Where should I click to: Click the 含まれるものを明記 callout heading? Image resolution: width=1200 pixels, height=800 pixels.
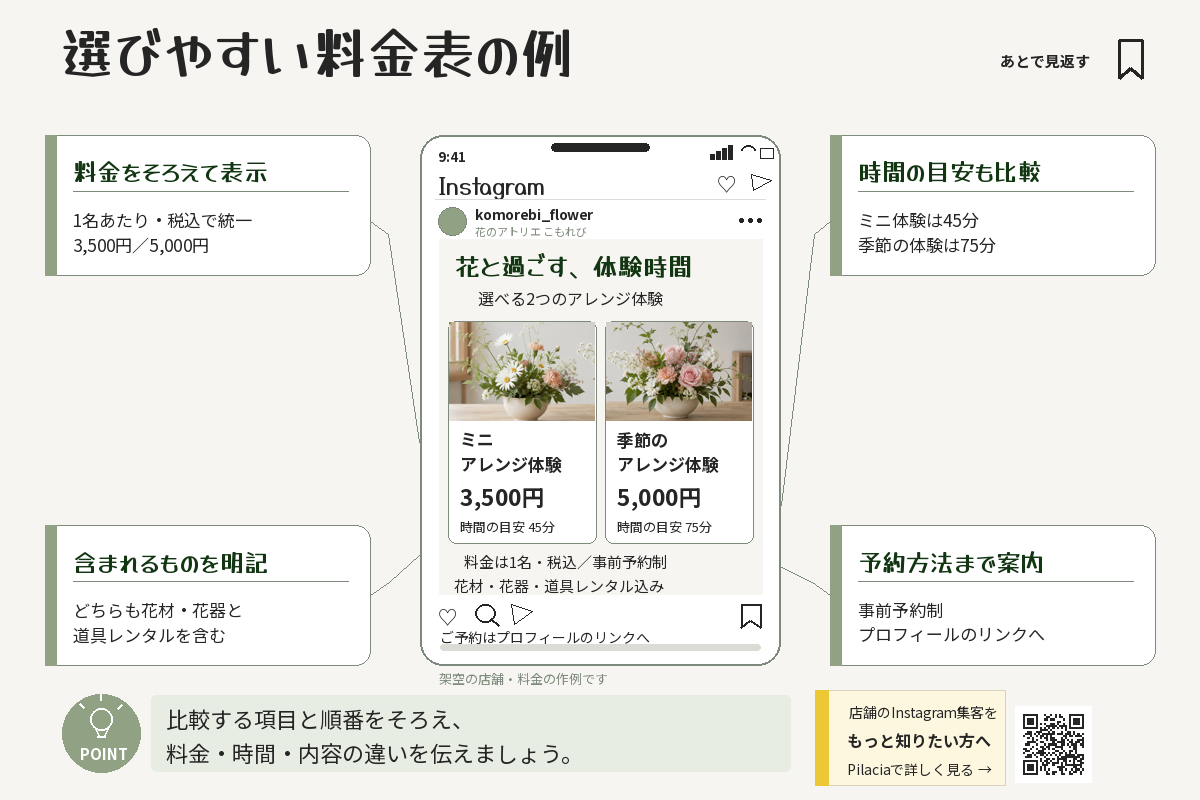click(x=170, y=563)
